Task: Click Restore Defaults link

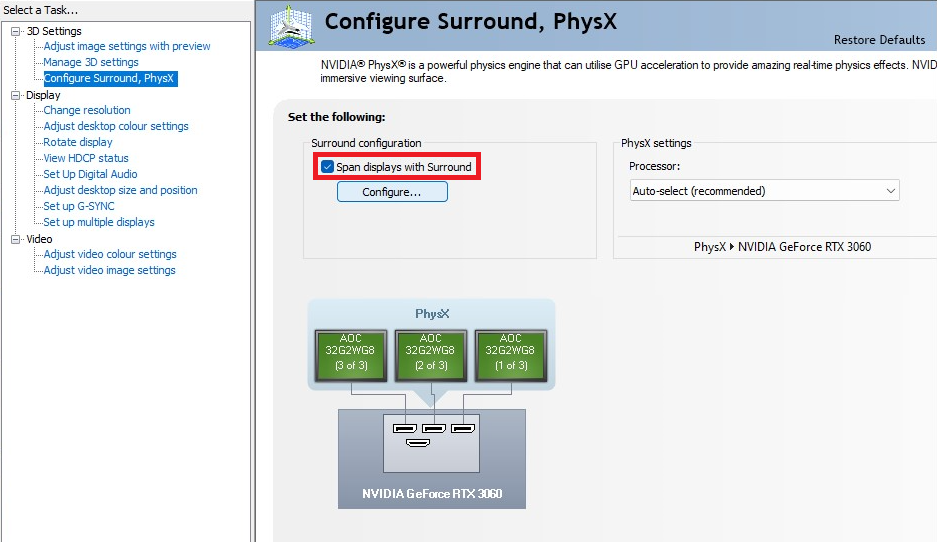Action: point(879,40)
